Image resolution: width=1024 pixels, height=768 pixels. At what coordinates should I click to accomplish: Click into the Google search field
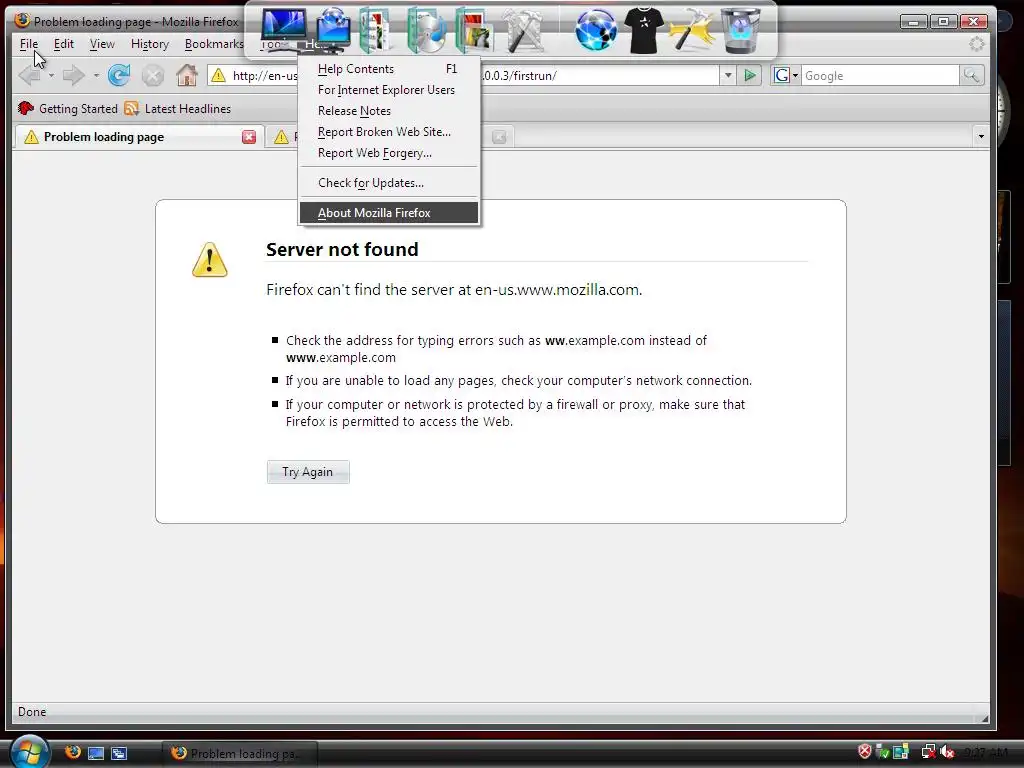click(x=880, y=76)
